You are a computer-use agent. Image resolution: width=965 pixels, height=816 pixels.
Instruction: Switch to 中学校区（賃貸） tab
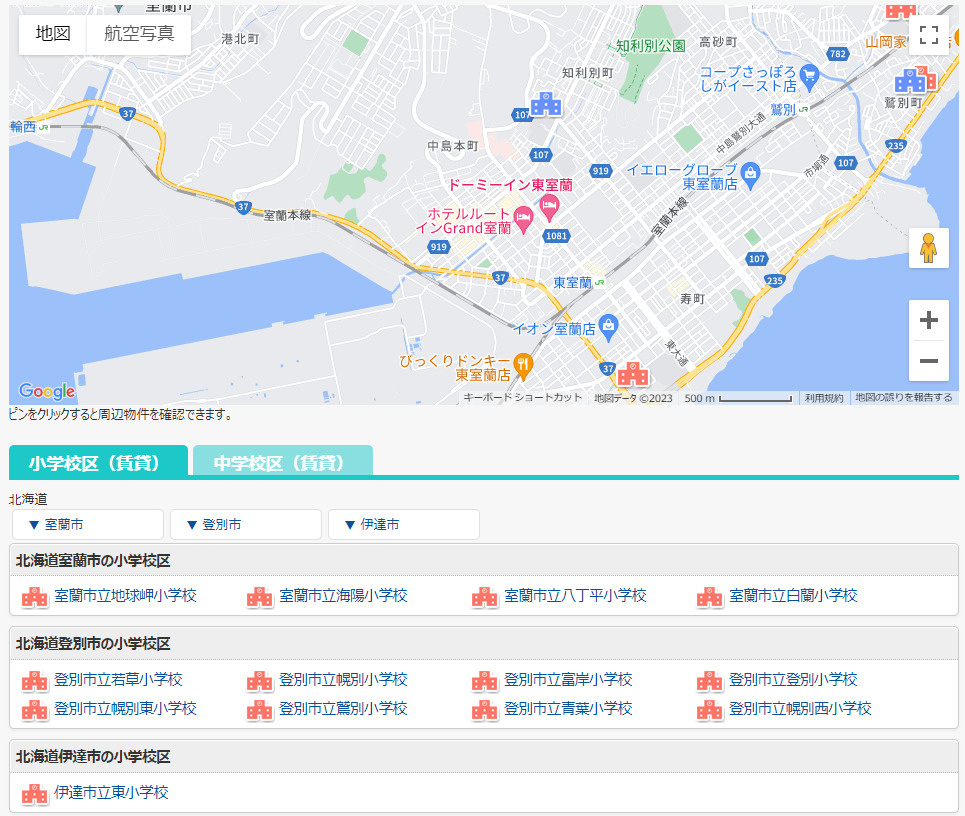click(x=283, y=462)
